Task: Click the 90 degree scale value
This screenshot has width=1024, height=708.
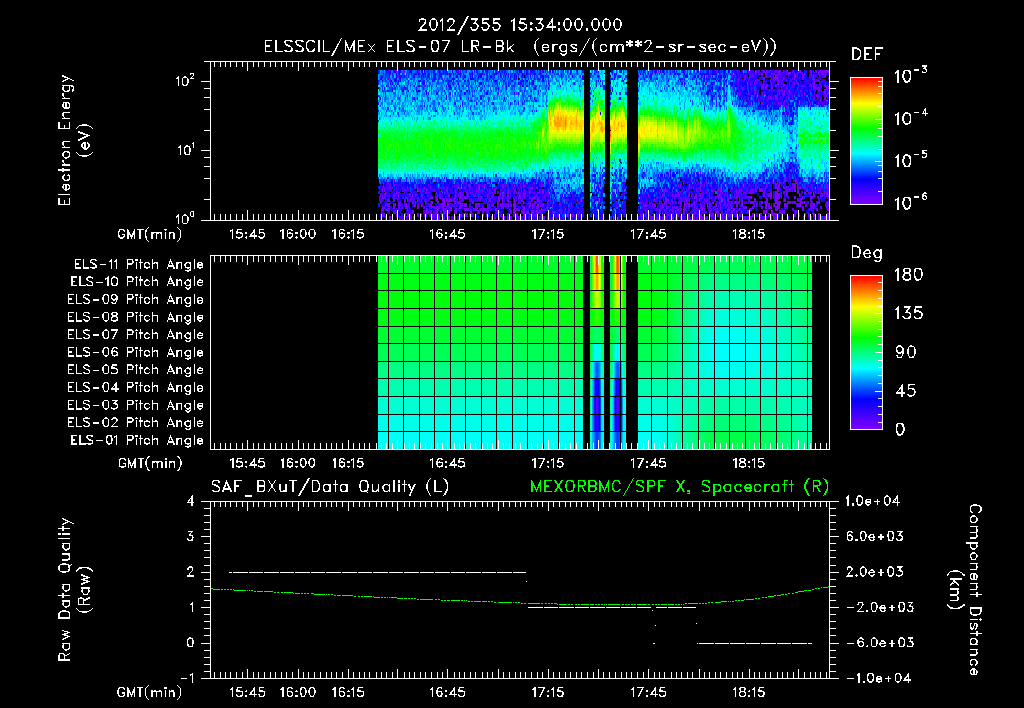Action: [x=906, y=352]
